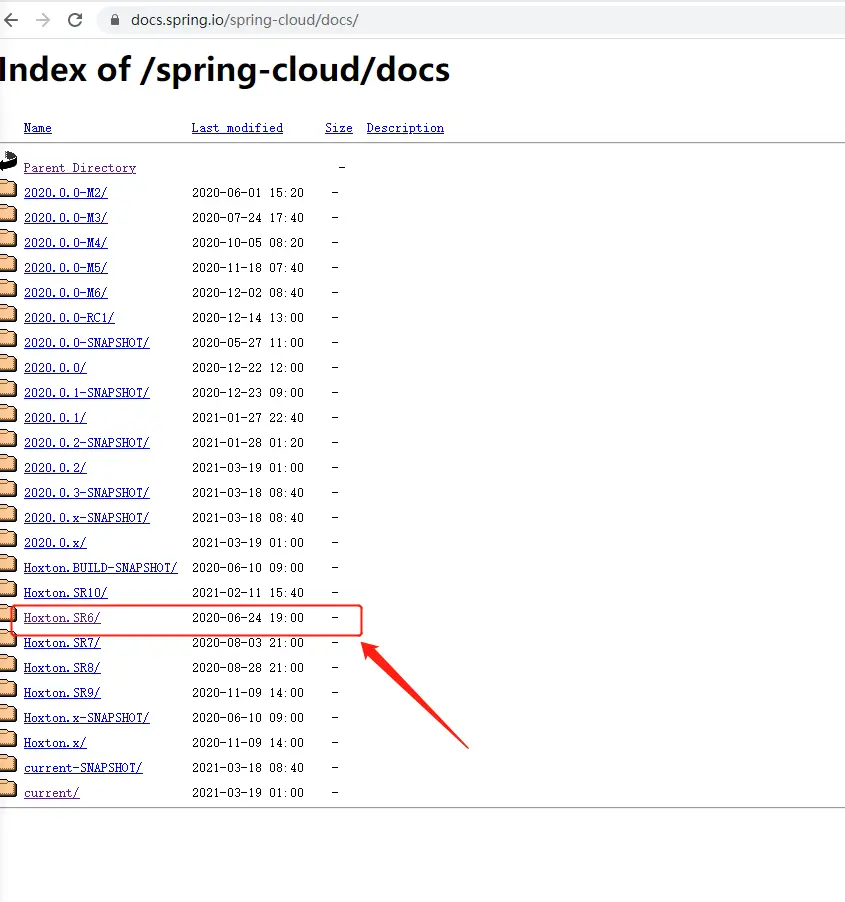This screenshot has width=845, height=902.
Task: Open the Hoxton.SR6/ directory
Action: click(x=62, y=618)
